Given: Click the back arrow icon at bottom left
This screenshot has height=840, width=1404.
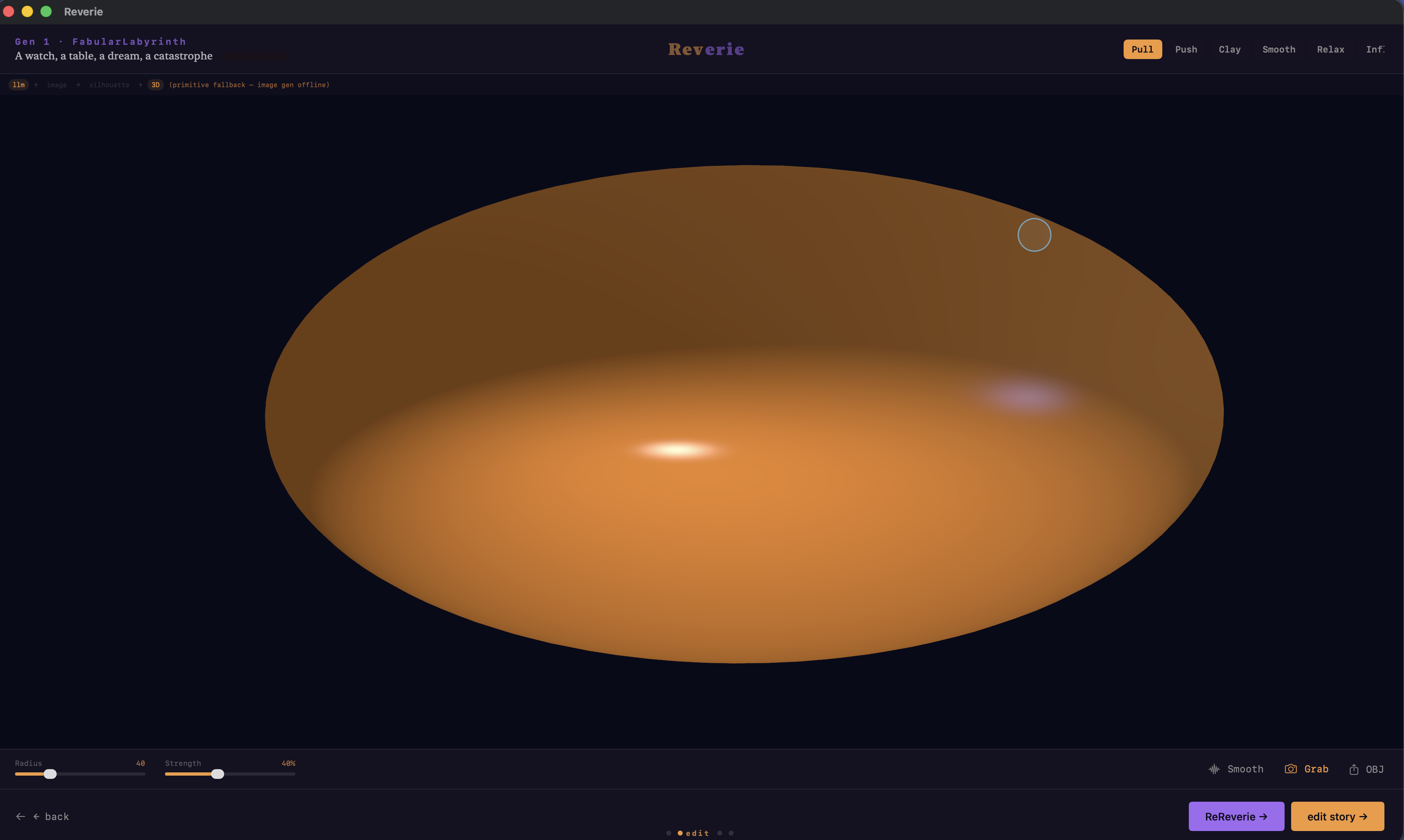Looking at the screenshot, I should [20, 816].
